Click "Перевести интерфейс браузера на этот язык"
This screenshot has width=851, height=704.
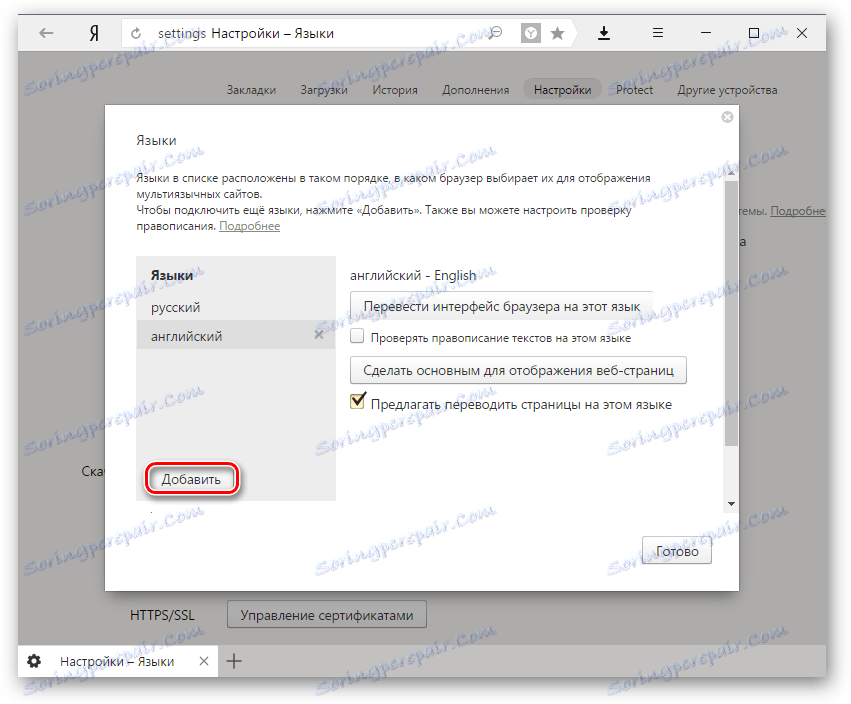[501, 306]
